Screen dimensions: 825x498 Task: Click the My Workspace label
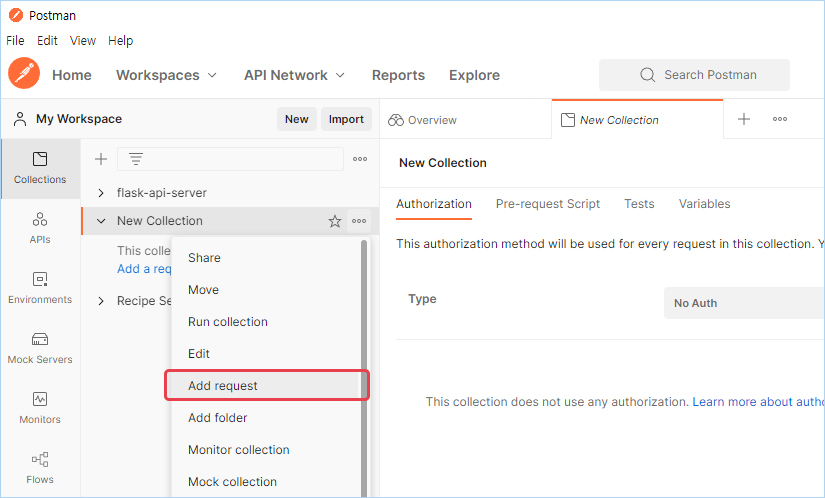coord(79,119)
